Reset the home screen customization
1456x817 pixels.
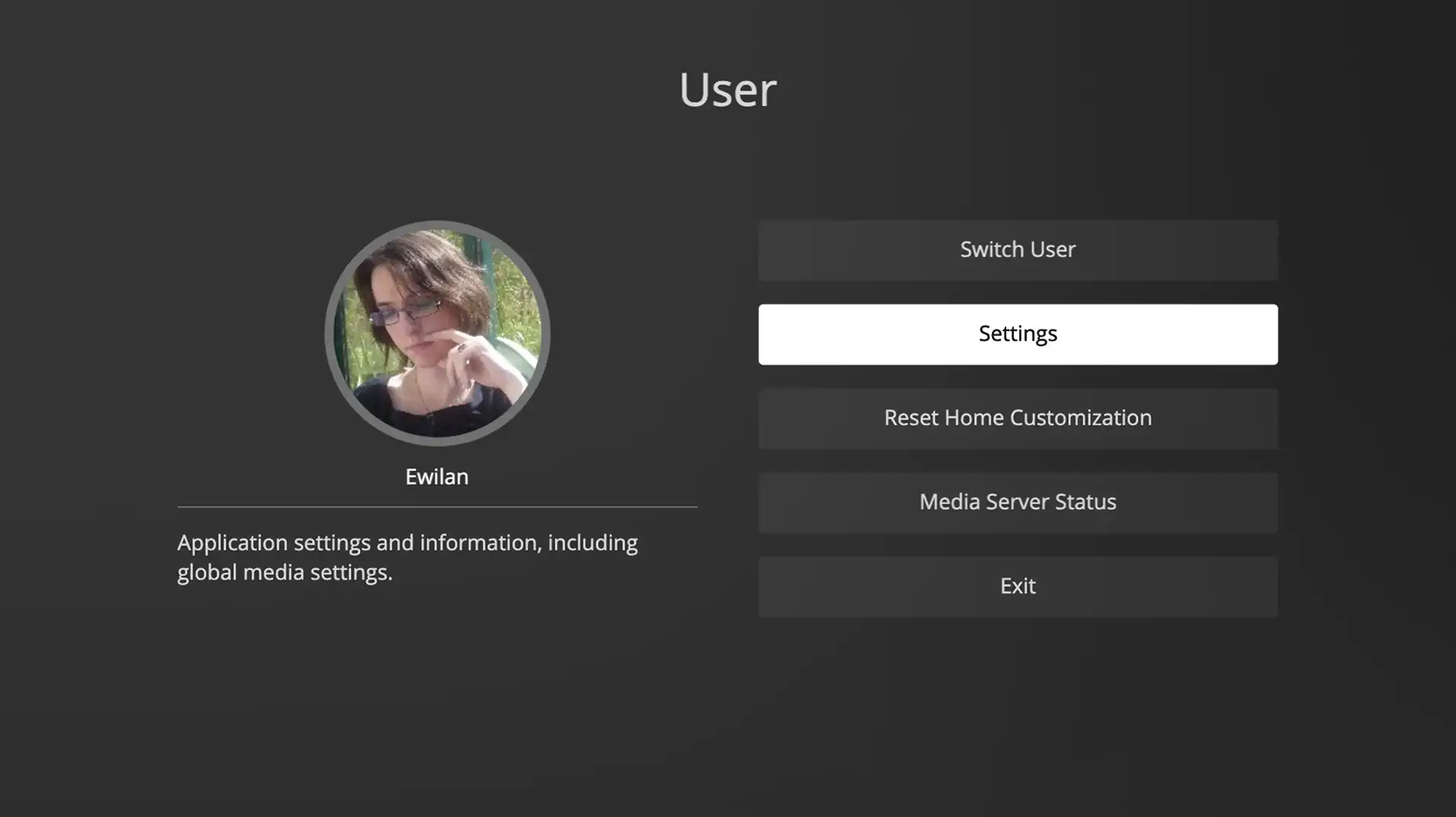point(1017,418)
